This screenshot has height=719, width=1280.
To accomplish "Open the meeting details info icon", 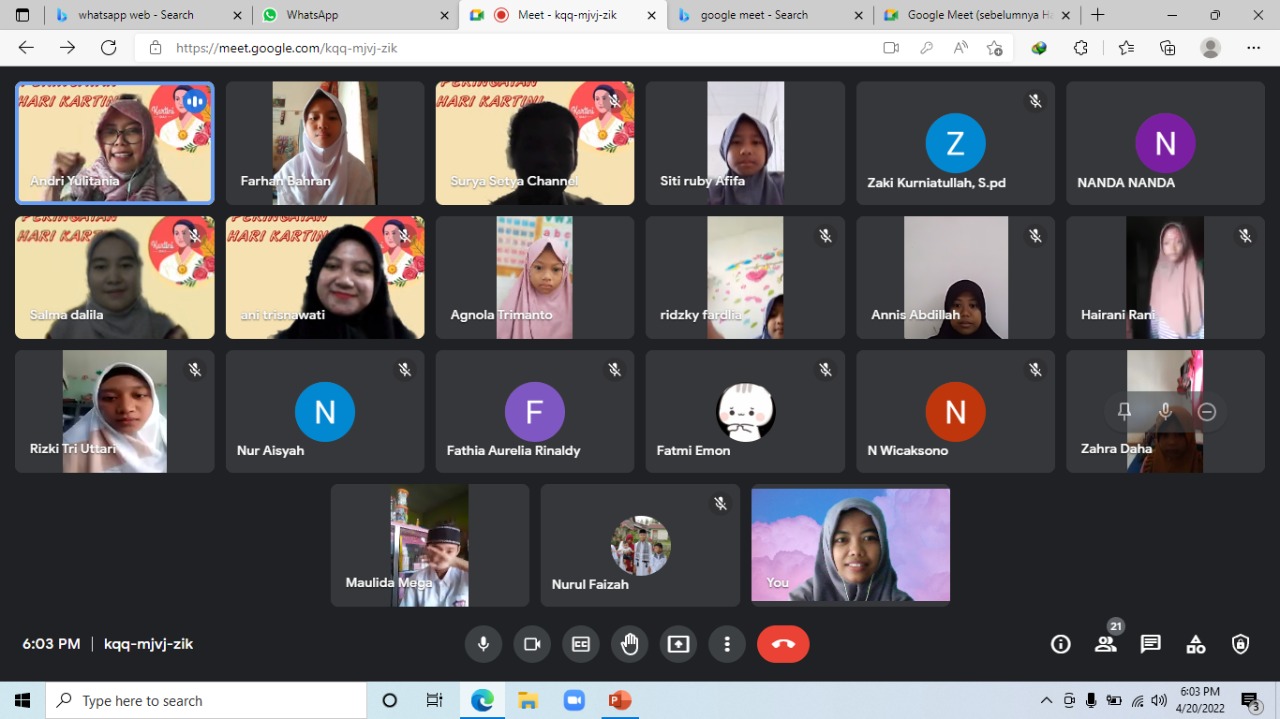I will tap(1060, 644).
